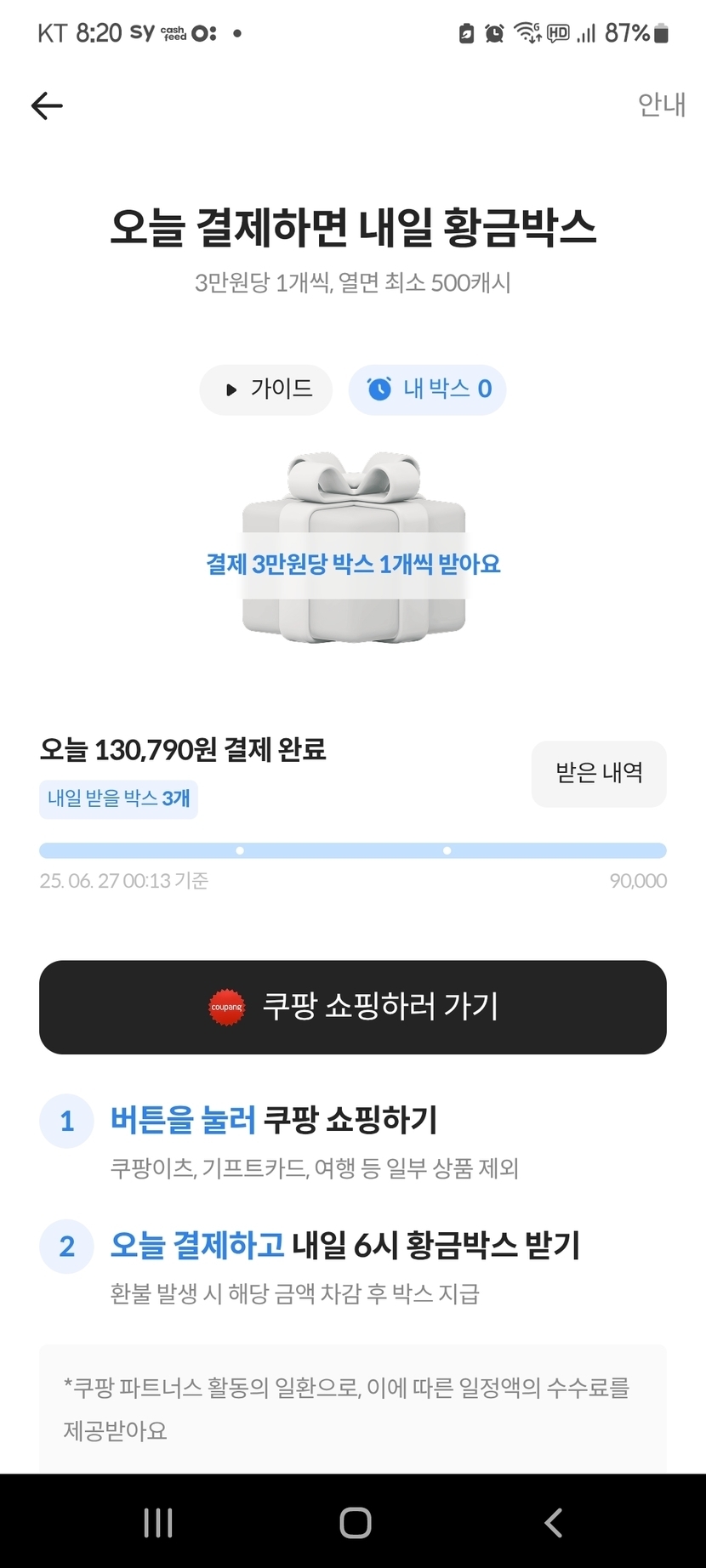
Task: Tap the 오늘 결제하면 내일 황금박스 heading
Action: pos(353,228)
